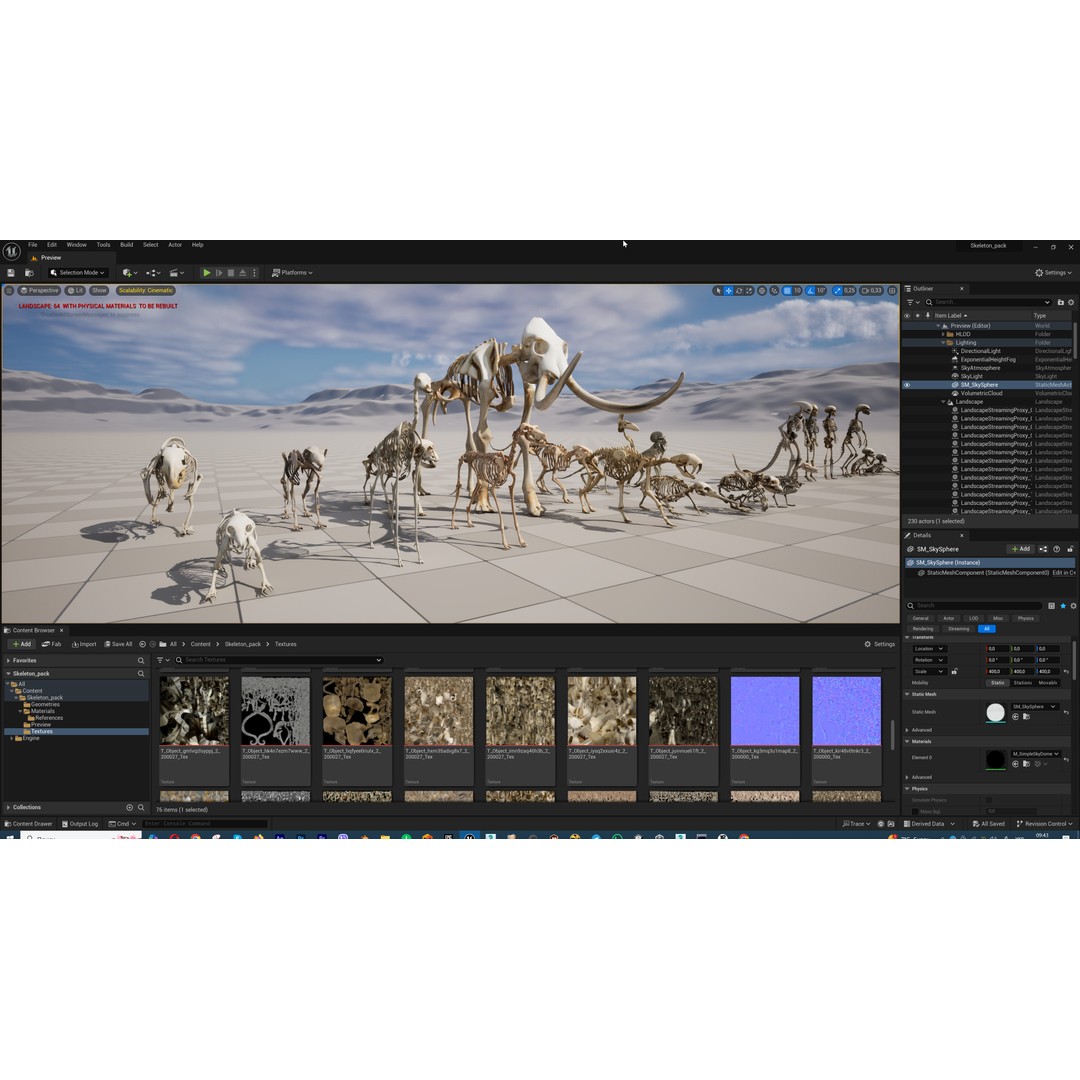This screenshot has width=1080, height=1080.
Task: Open the cinematics clapperboard dropdown
Action: click(177, 273)
